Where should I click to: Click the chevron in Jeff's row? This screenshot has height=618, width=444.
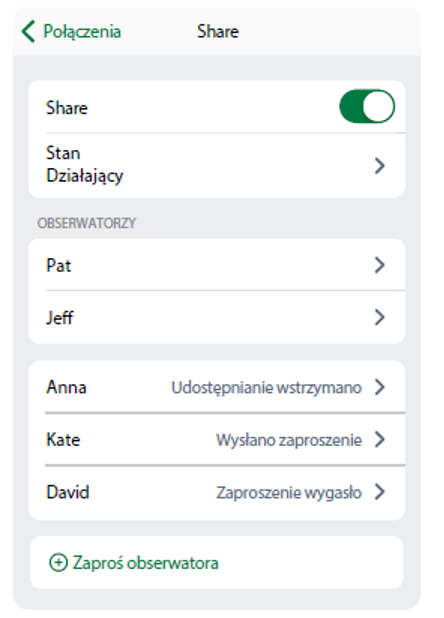[379, 317]
